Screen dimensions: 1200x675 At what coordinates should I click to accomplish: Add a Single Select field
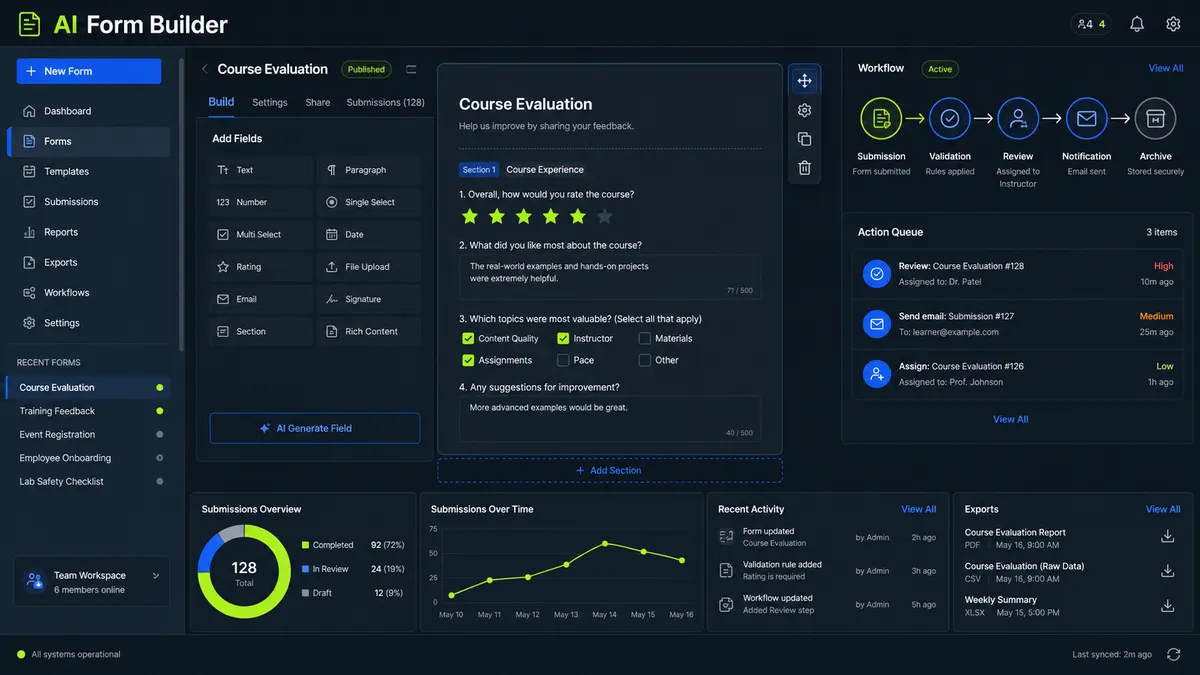(369, 202)
